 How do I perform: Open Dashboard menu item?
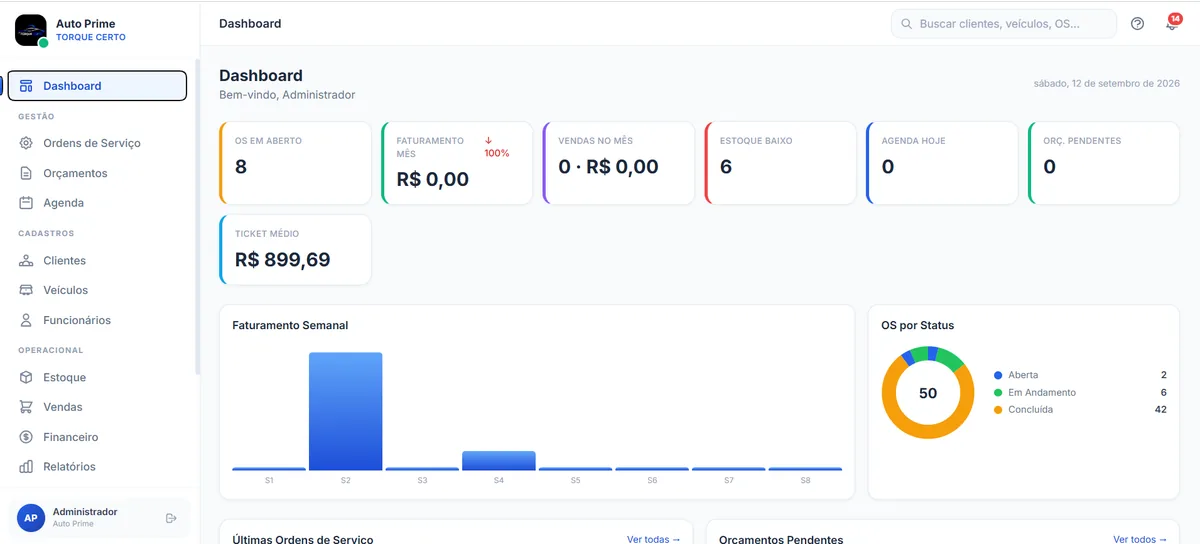point(97,86)
